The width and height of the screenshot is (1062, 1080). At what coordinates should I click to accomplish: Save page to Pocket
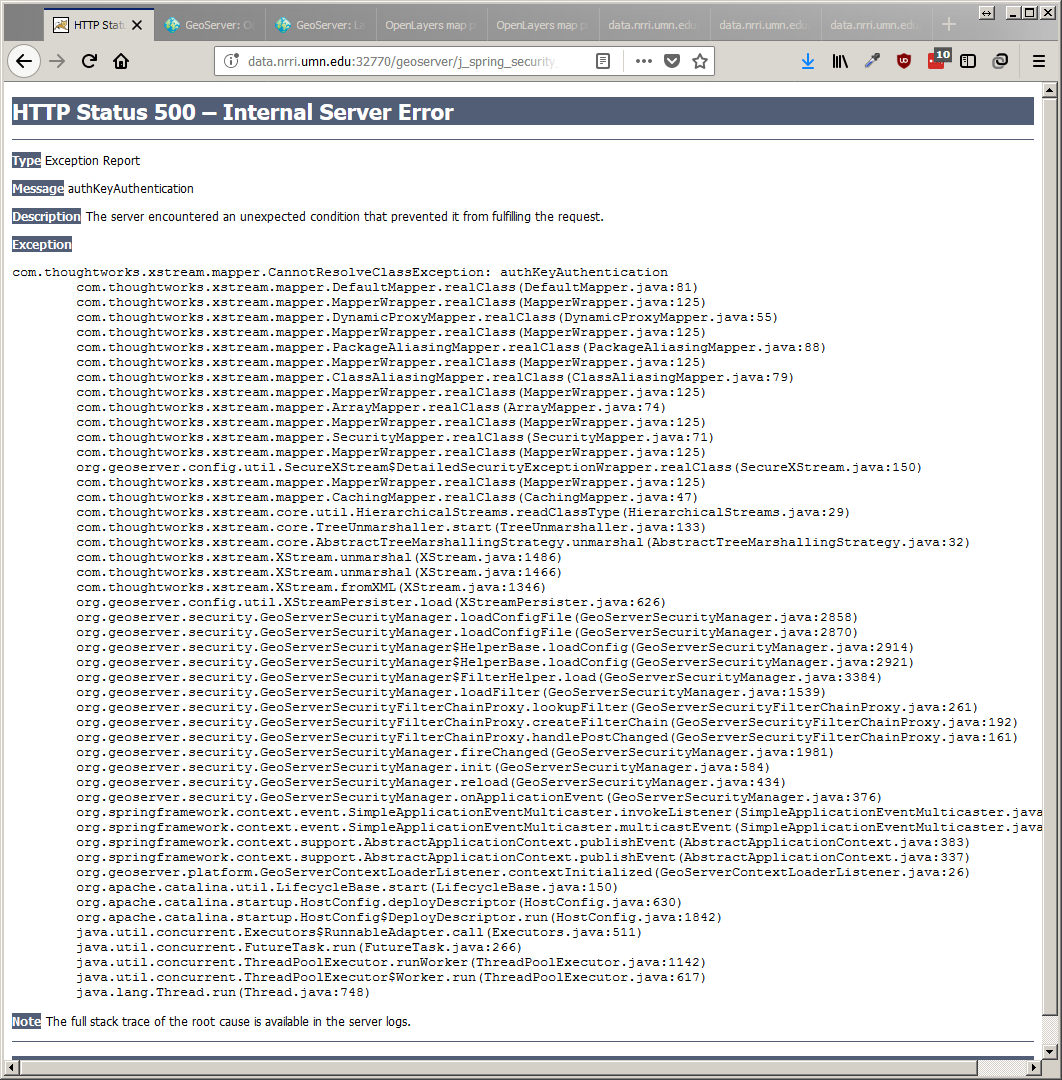[x=672, y=61]
